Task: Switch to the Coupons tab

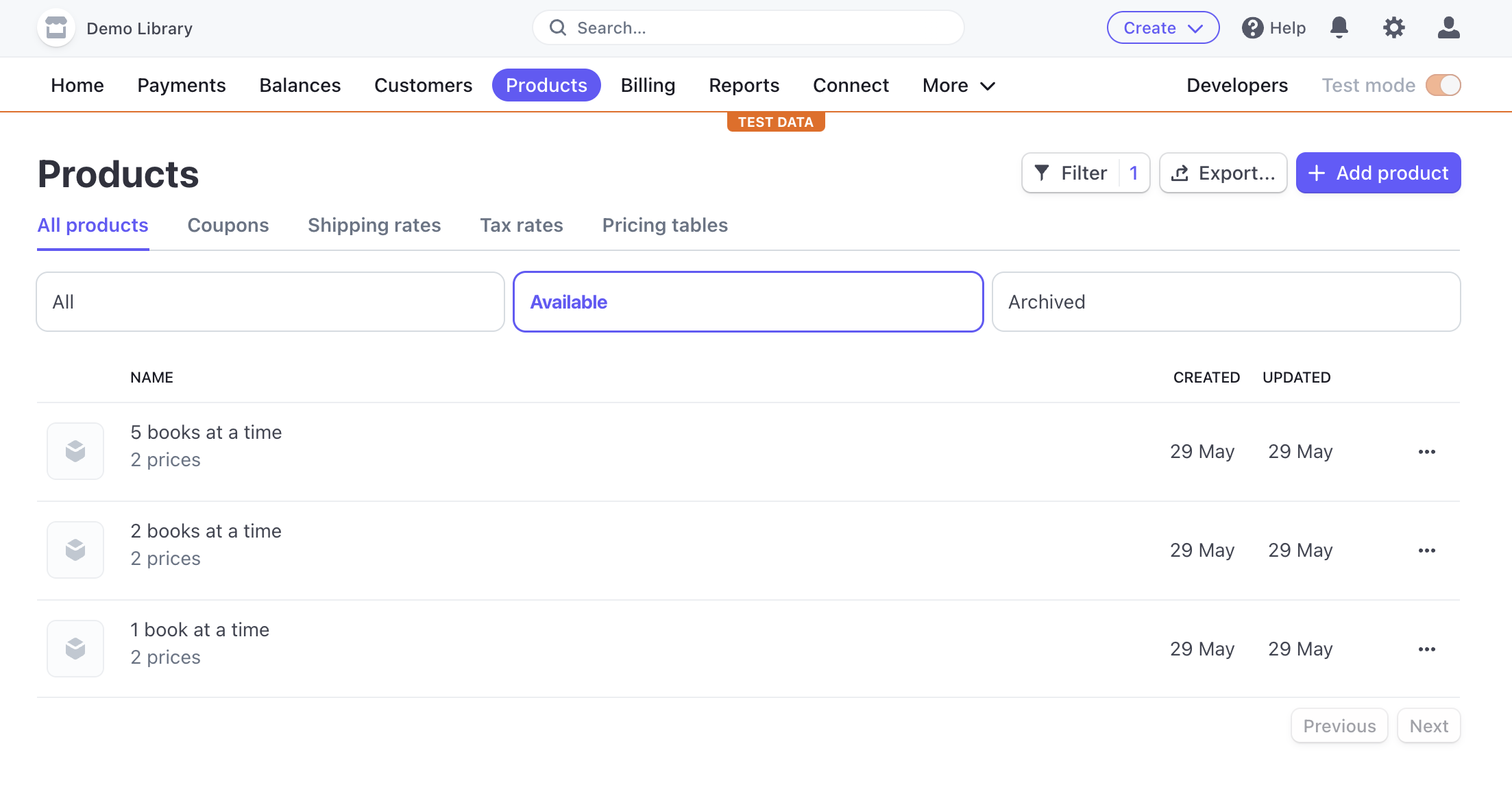Action: click(x=228, y=225)
